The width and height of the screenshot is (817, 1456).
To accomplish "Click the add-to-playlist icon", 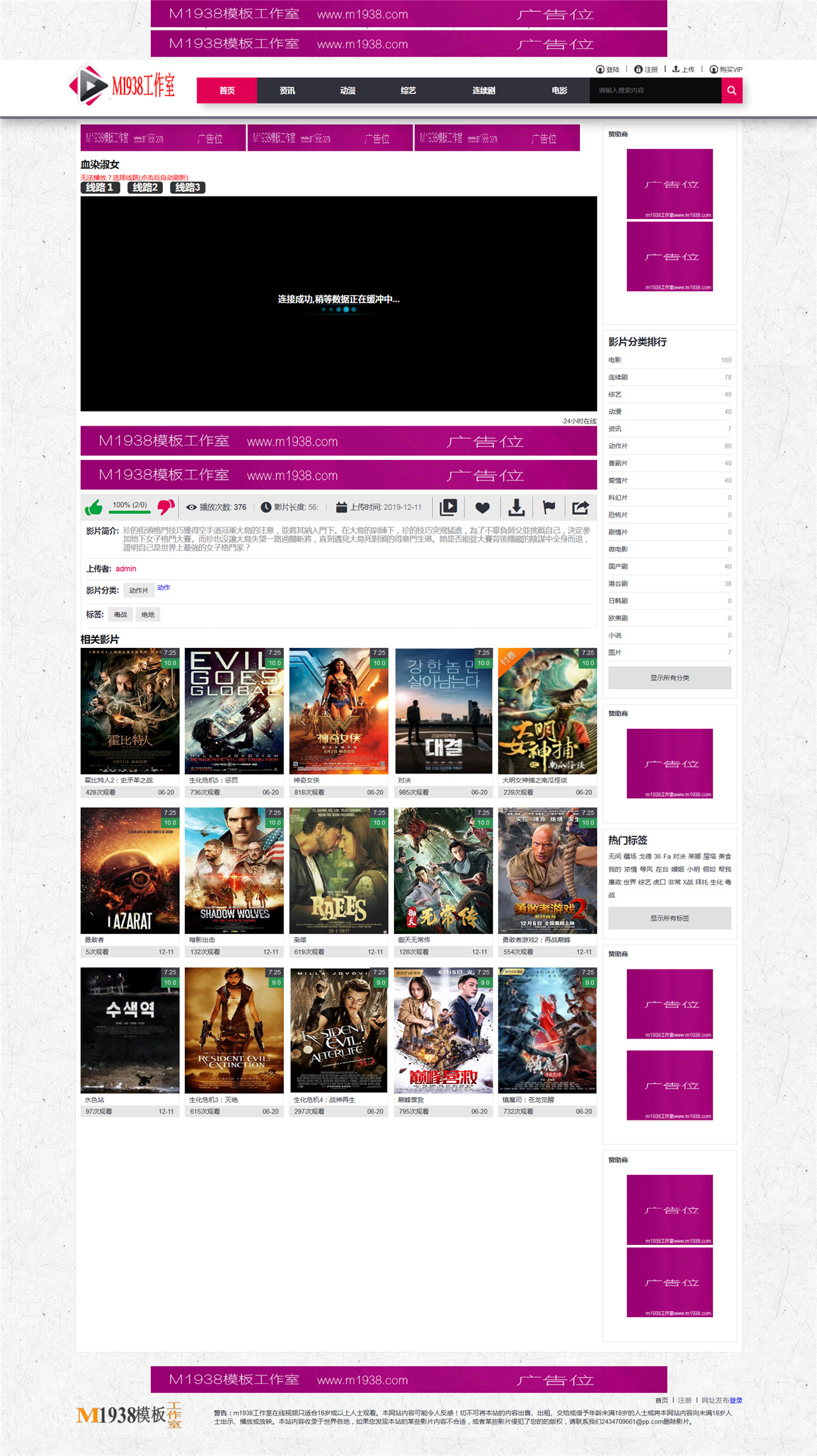I will click(448, 508).
